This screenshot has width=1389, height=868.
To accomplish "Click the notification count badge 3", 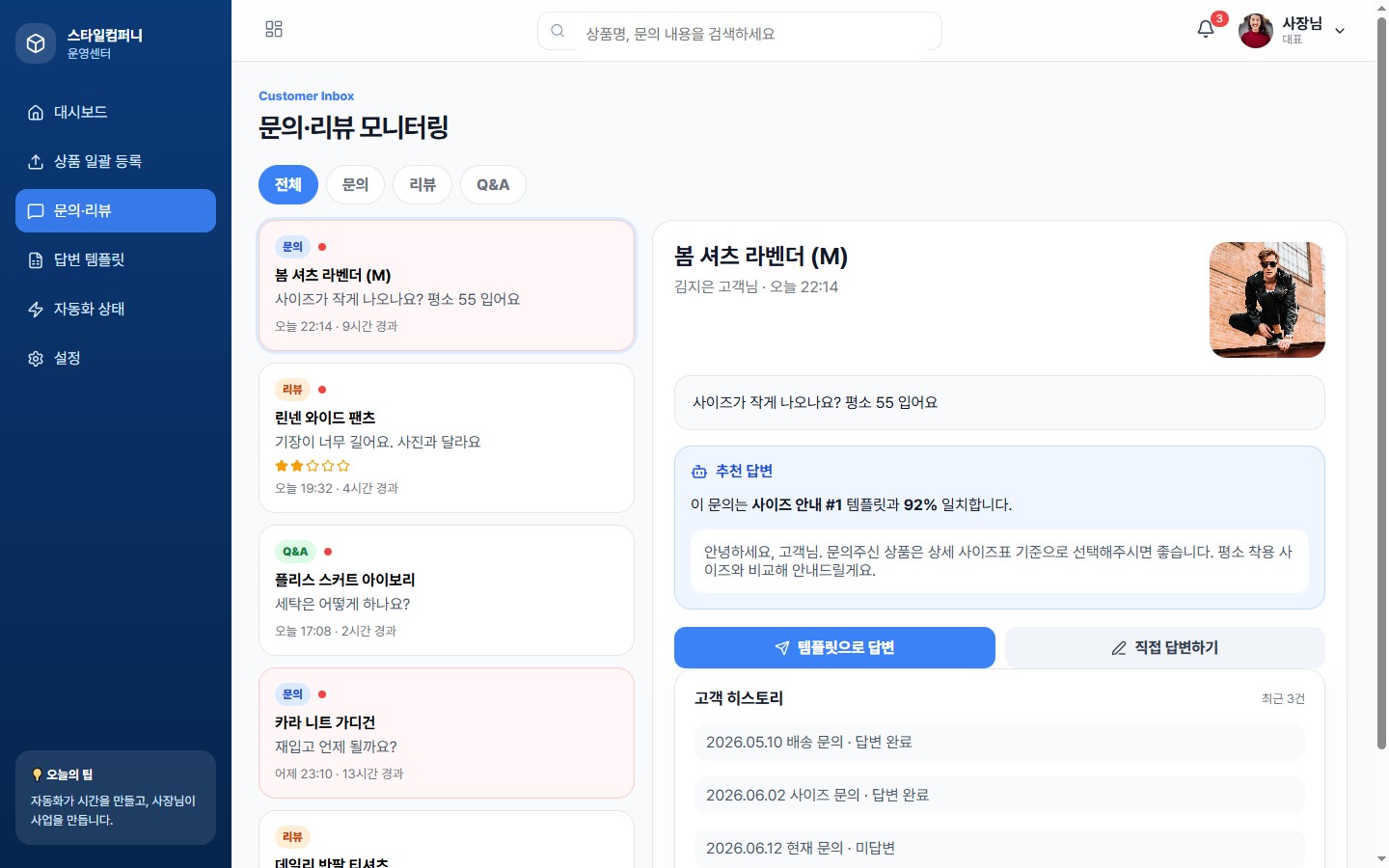I will tap(1219, 18).
